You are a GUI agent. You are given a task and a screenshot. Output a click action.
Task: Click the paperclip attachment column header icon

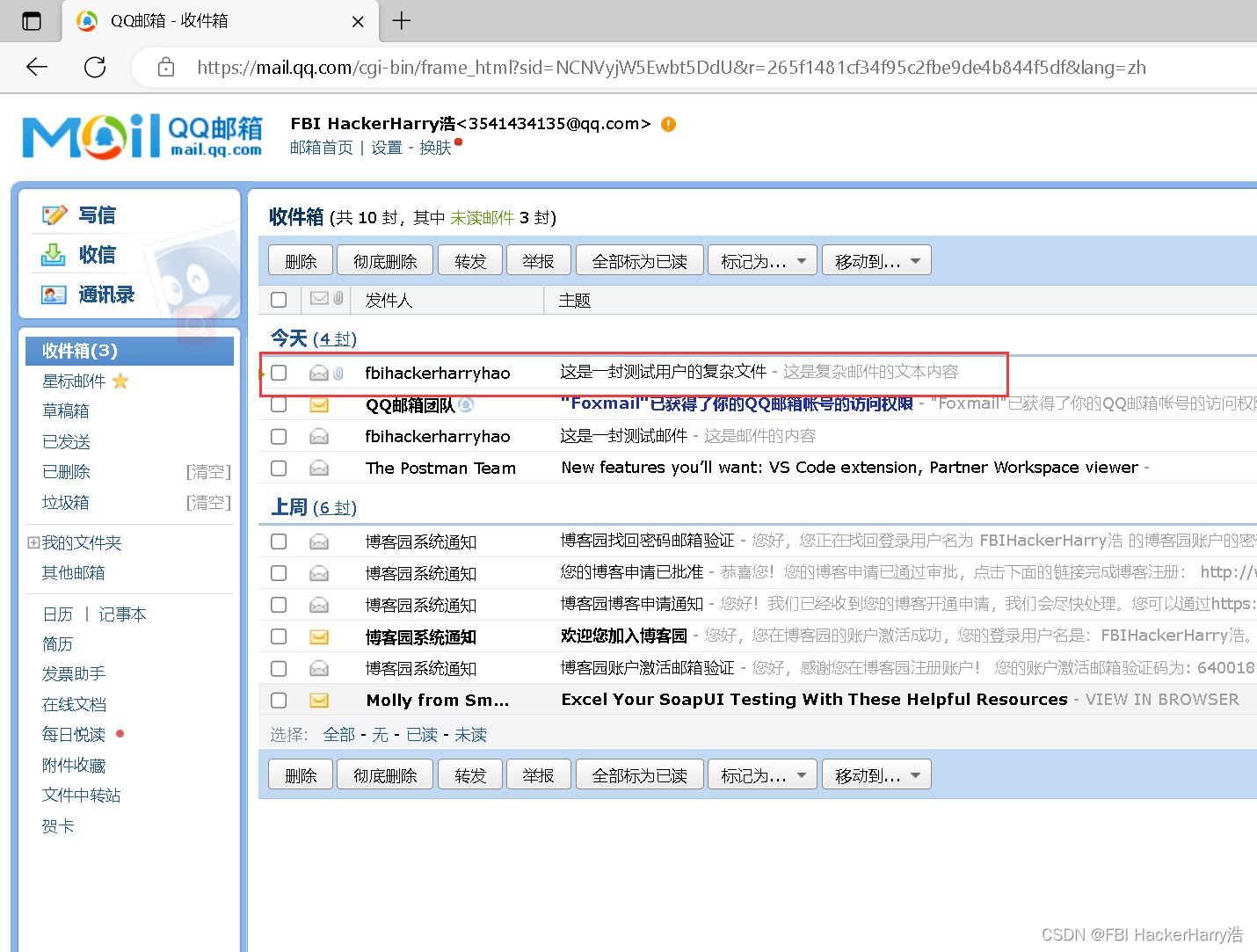(x=338, y=299)
